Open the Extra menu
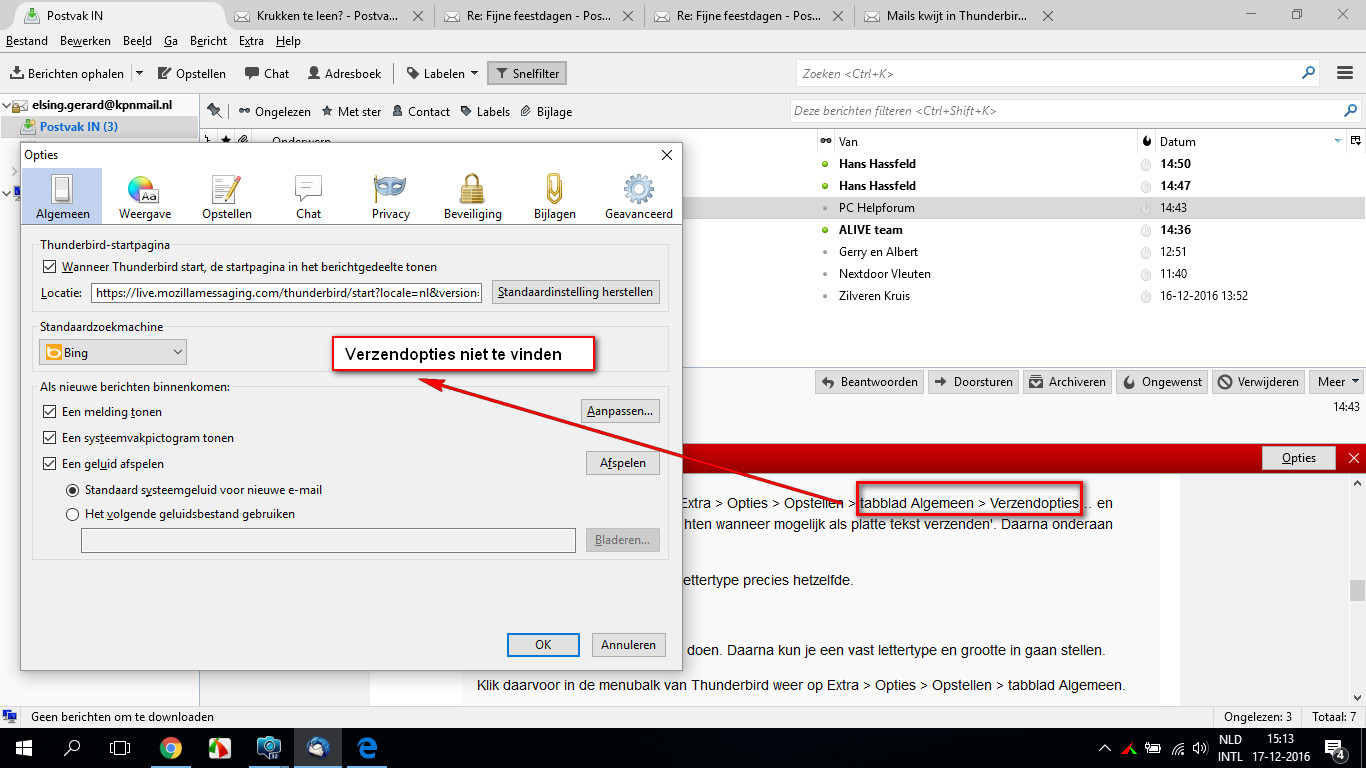The width and height of the screenshot is (1366, 768). click(x=251, y=41)
